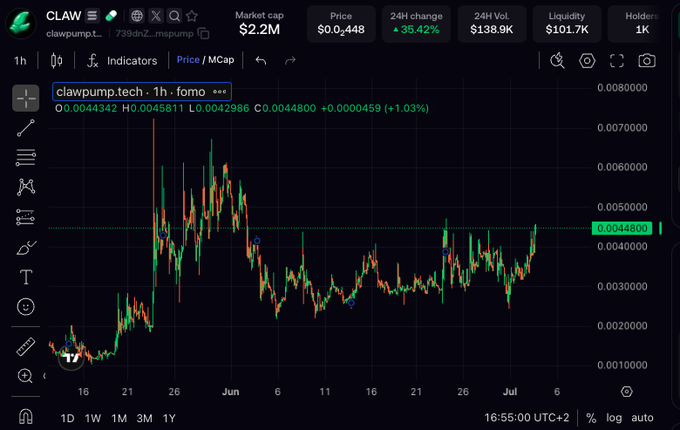The image size is (680, 430).
Task: Add CLAW to favorites with the star
Action: click(x=192, y=16)
